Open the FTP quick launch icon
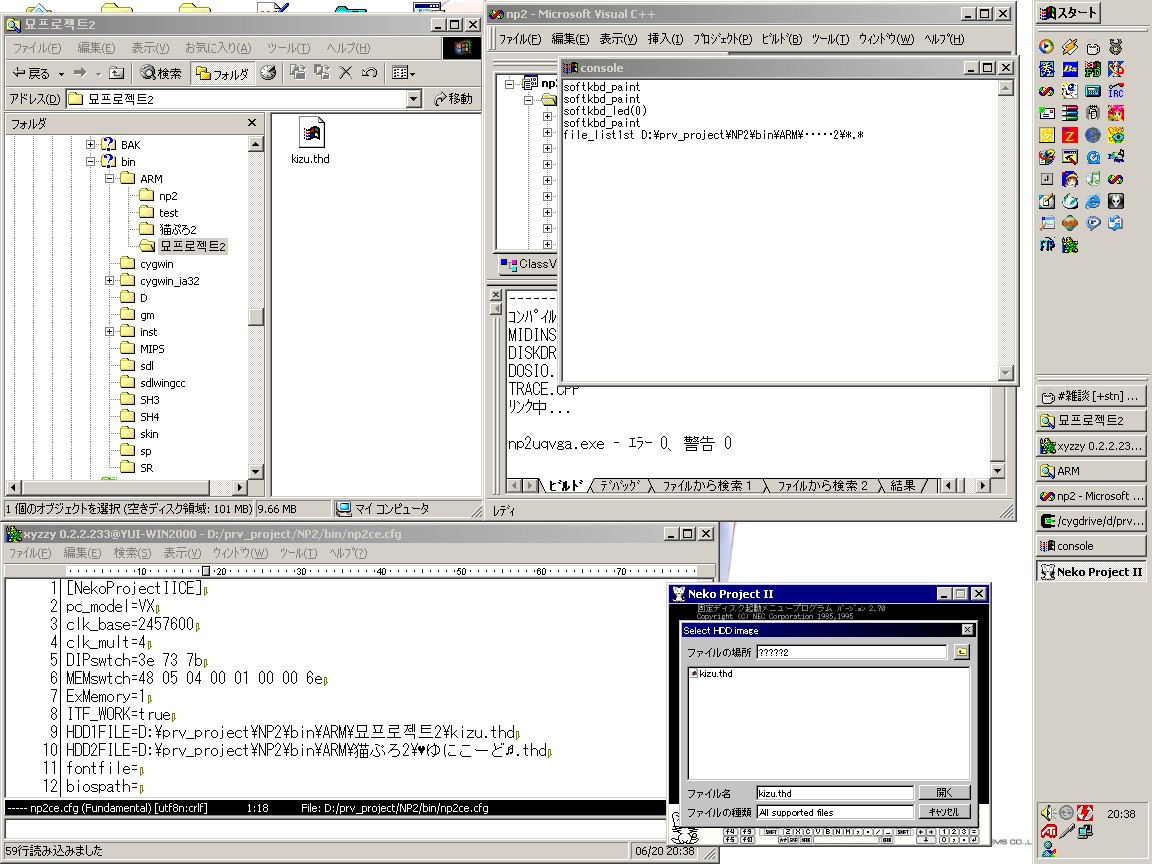The height and width of the screenshot is (864, 1152). [1047, 245]
